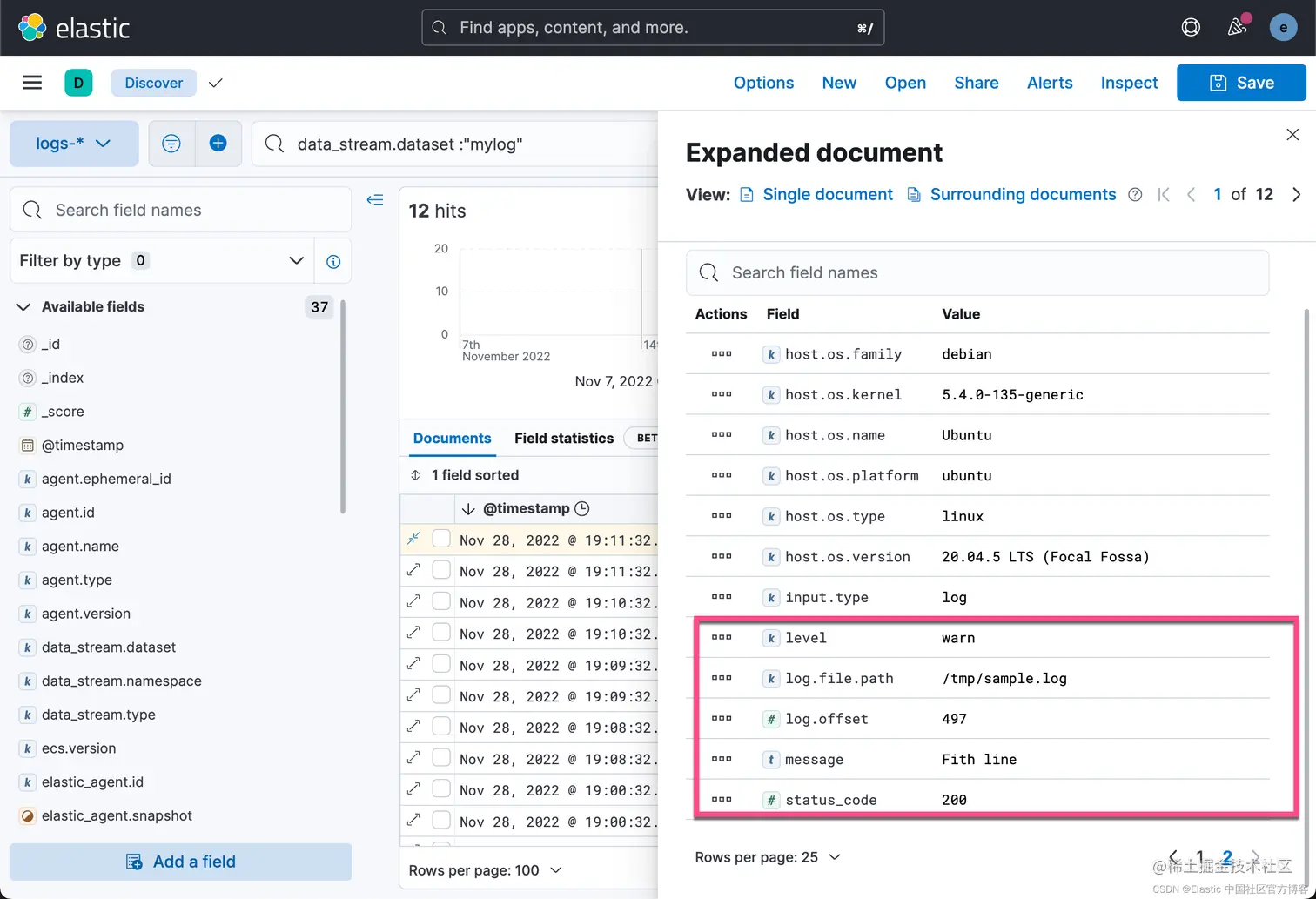1316x899 pixels.
Task: Open the logs-* data view dropdown
Action: pyautogui.click(x=74, y=144)
